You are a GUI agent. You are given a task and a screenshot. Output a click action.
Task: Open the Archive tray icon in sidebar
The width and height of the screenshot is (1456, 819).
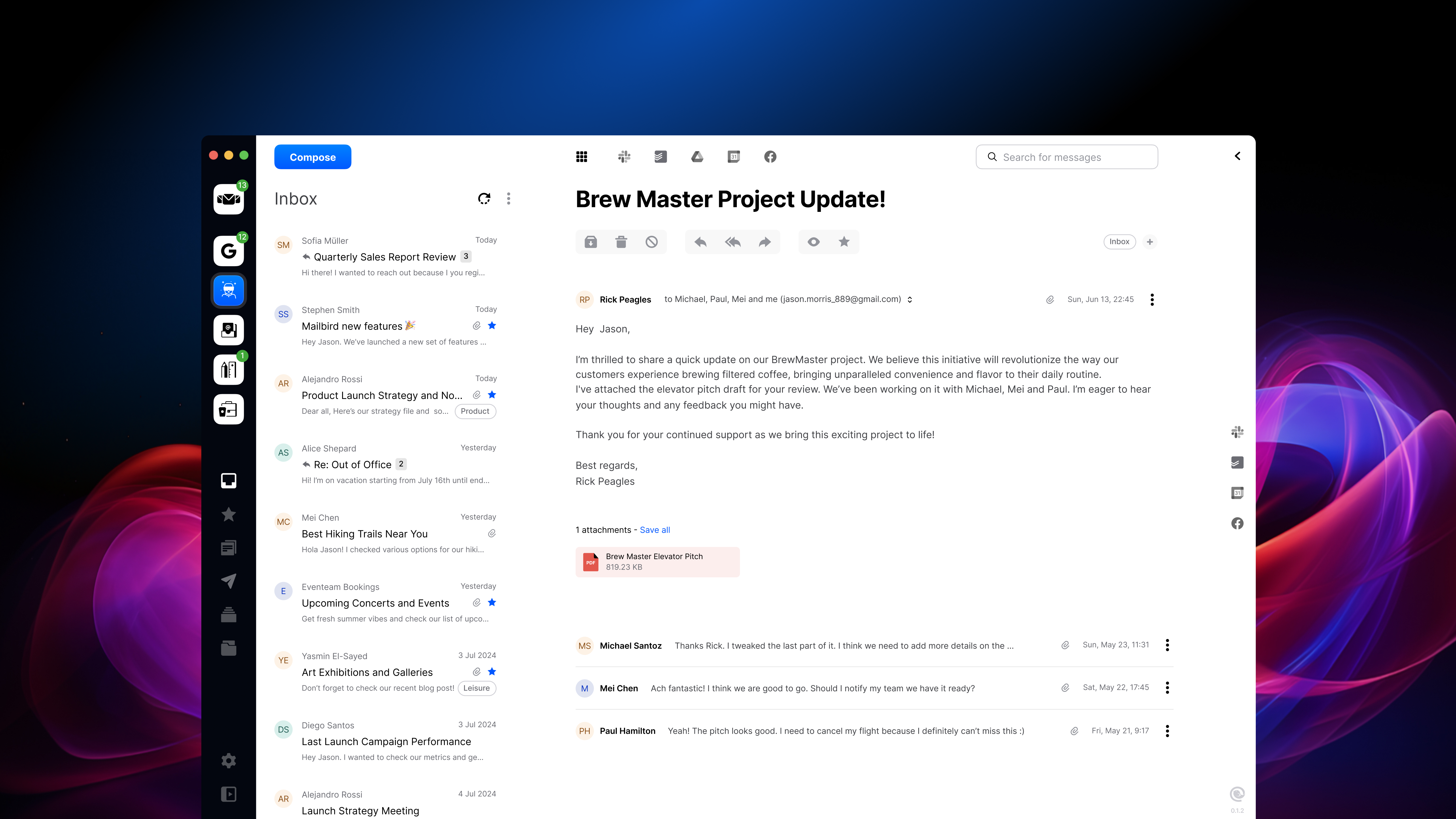pyautogui.click(x=228, y=614)
